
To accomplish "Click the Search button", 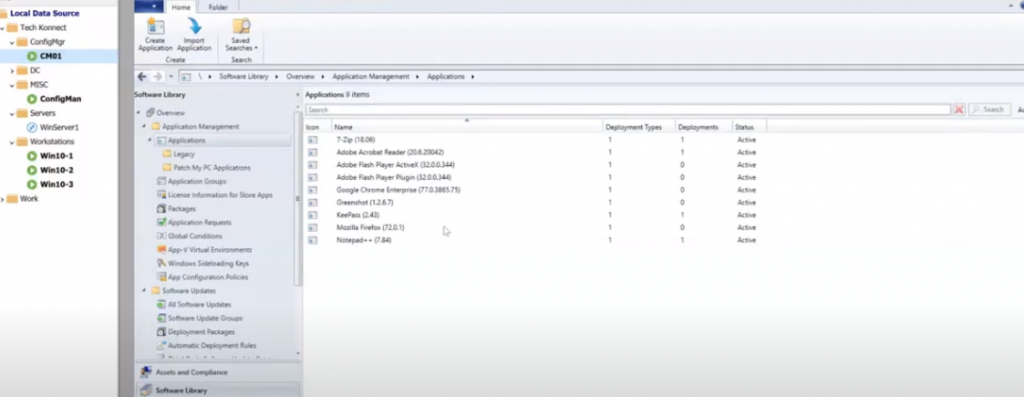I will coord(989,110).
